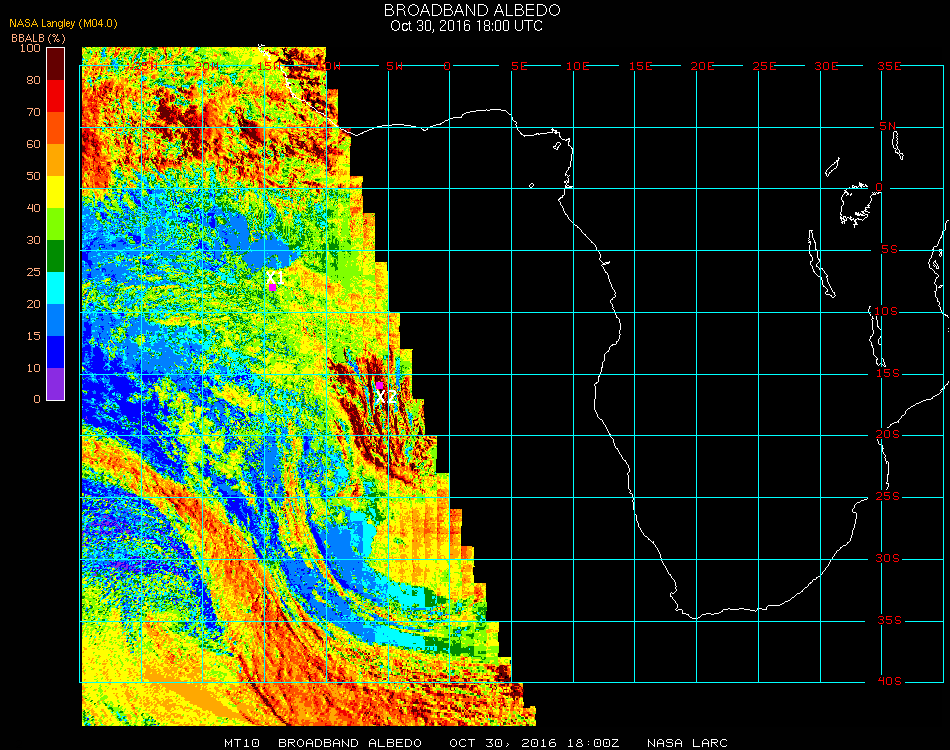
Task: Click the '70' legend value
Action: coord(33,112)
